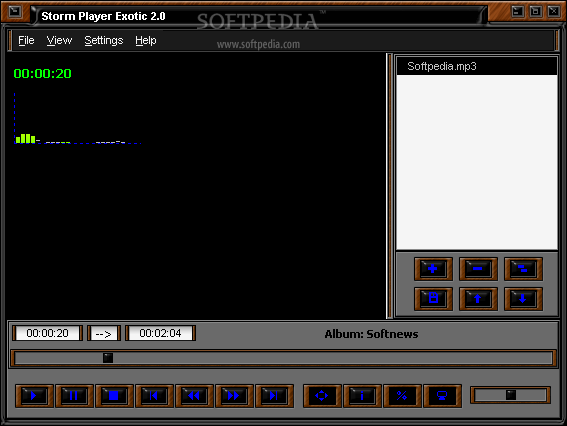Click the percent sign icon button

click(x=402, y=396)
